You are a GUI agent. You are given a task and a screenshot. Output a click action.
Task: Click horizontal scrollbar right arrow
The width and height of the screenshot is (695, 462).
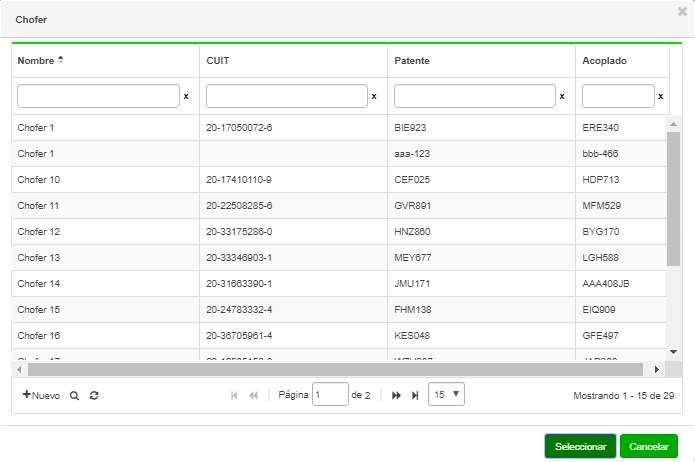coord(657,369)
